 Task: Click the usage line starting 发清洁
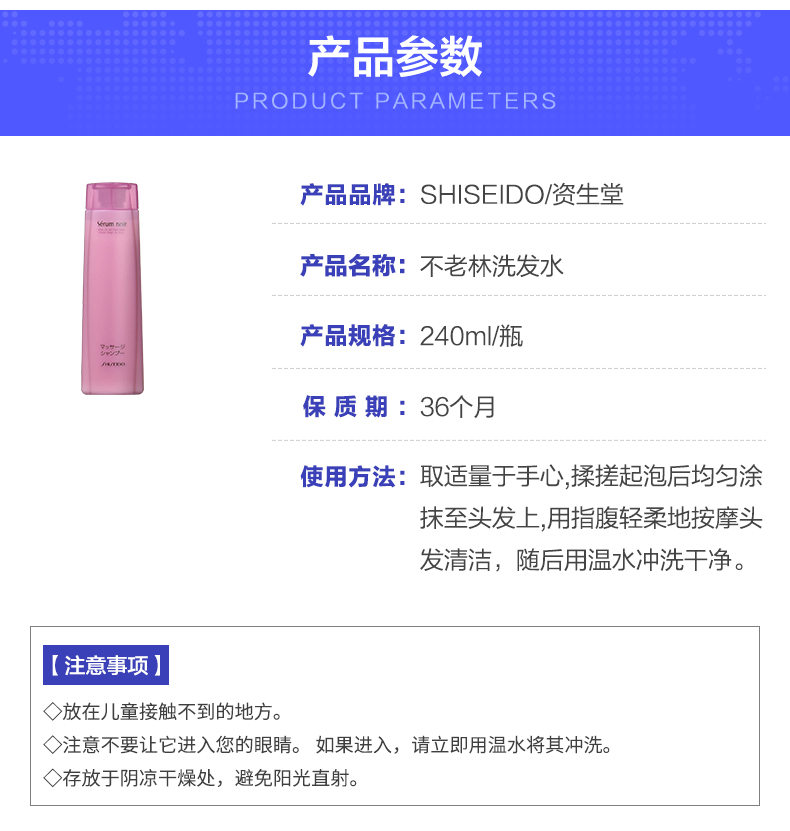[x=583, y=560]
